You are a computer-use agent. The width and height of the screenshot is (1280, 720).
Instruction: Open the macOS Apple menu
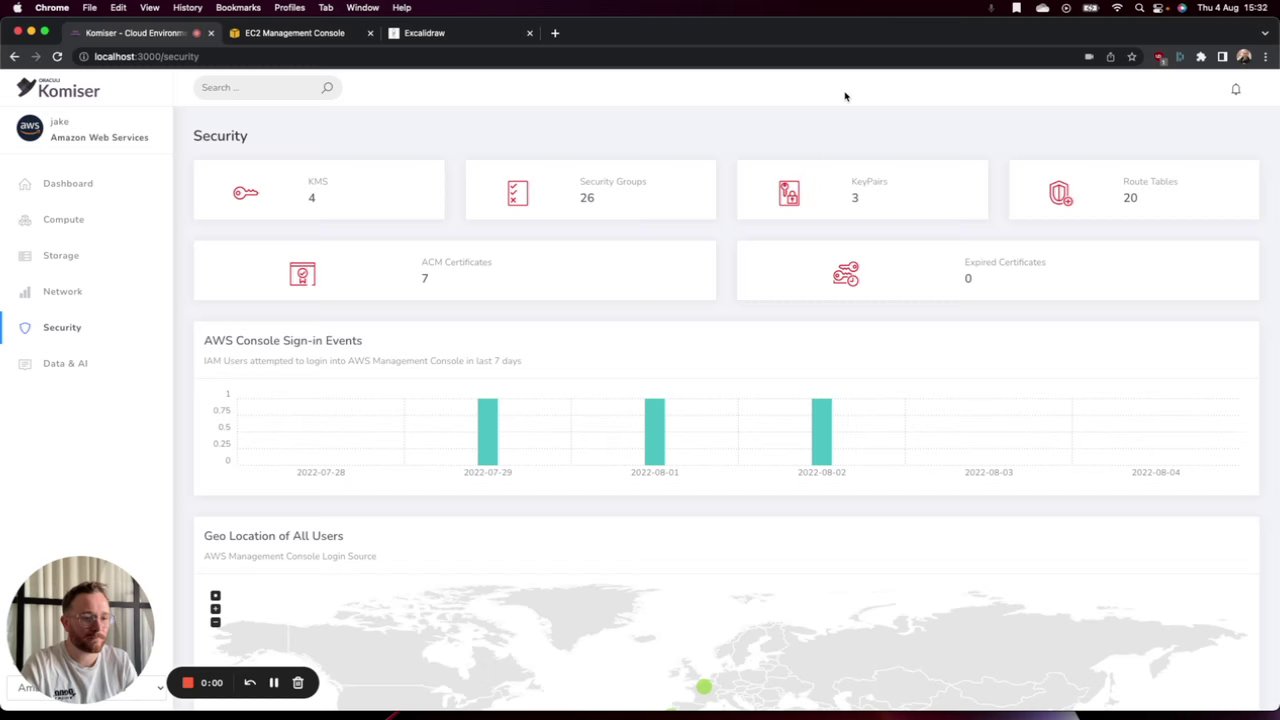(x=17, y=7)
